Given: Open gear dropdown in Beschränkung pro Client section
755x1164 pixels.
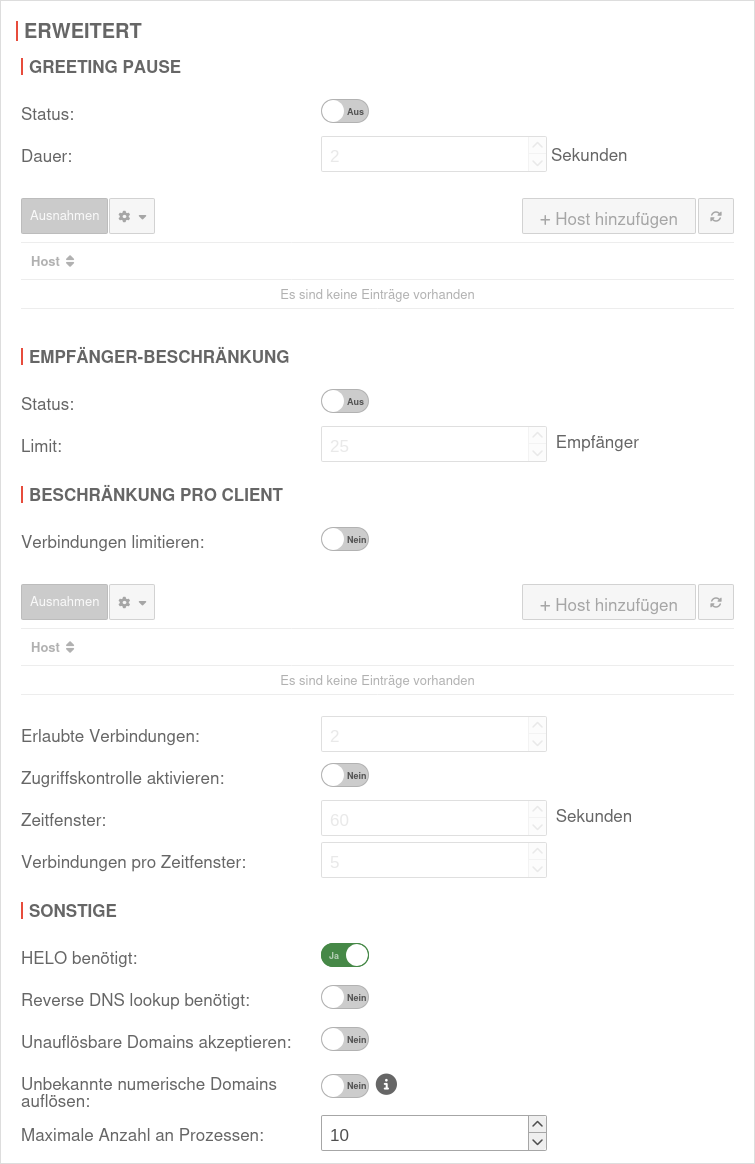Looking at the screenshot, I should [132, 602].
